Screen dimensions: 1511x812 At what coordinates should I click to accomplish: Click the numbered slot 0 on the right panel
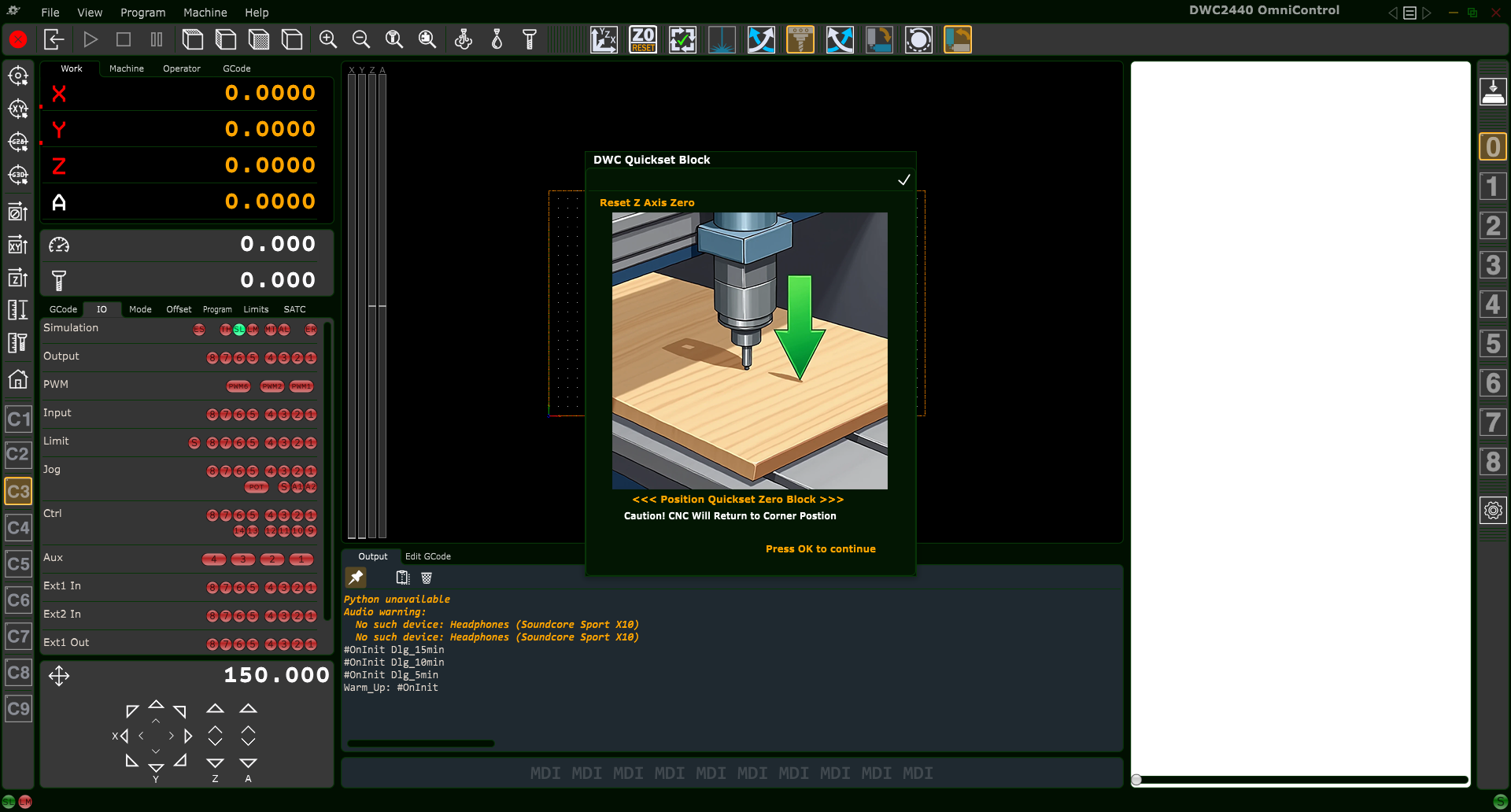1493,146
